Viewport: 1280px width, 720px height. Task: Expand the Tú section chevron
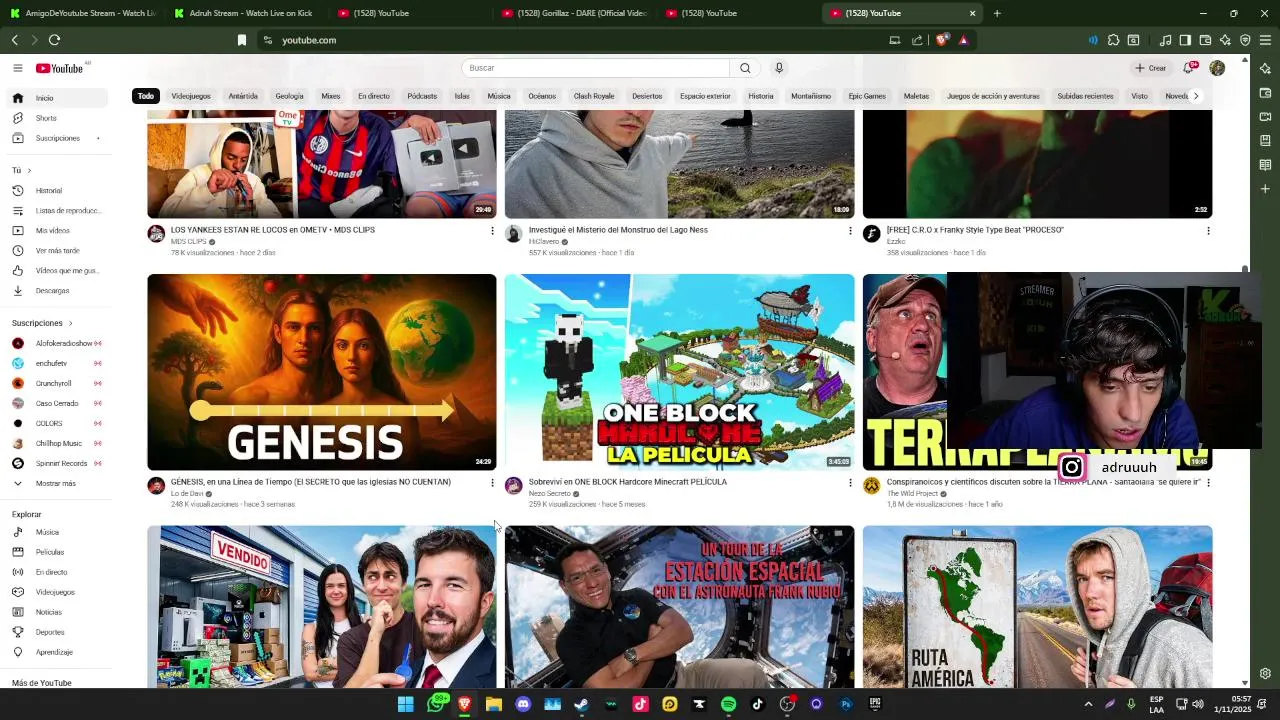point(29,170)
